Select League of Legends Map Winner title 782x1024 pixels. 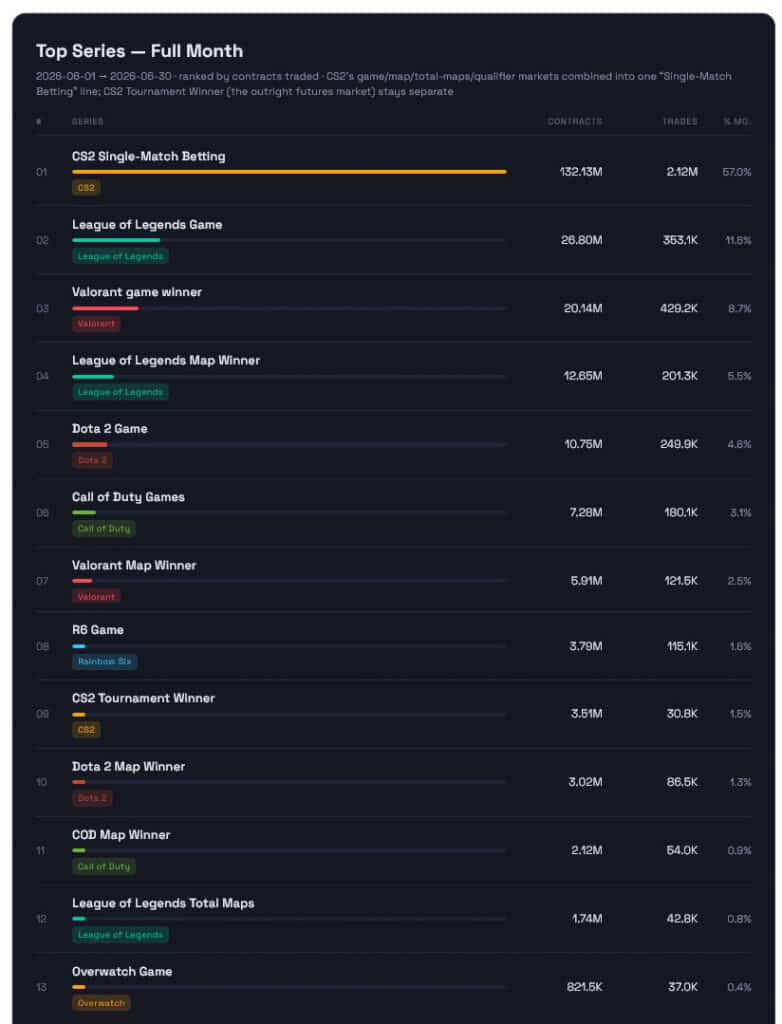click(x=166, y=360)
